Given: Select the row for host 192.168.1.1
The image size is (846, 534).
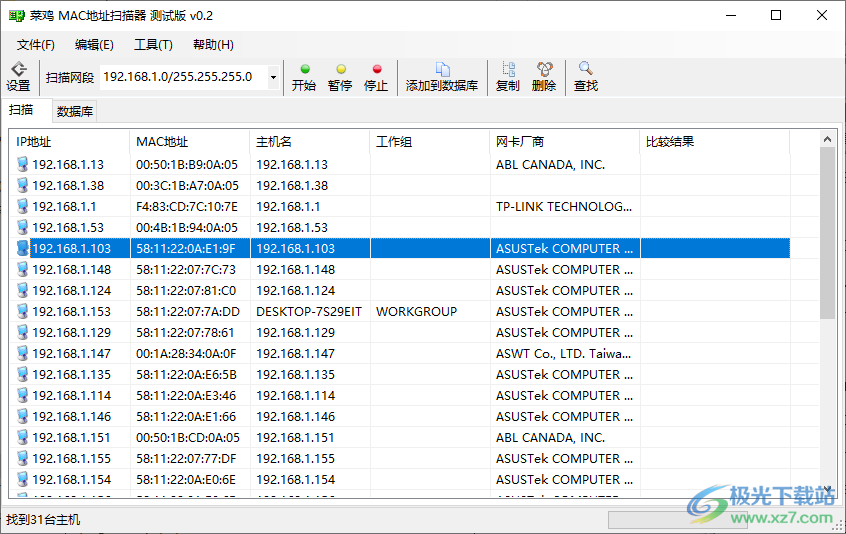Looking at the screenshot, I should [69, 207].
